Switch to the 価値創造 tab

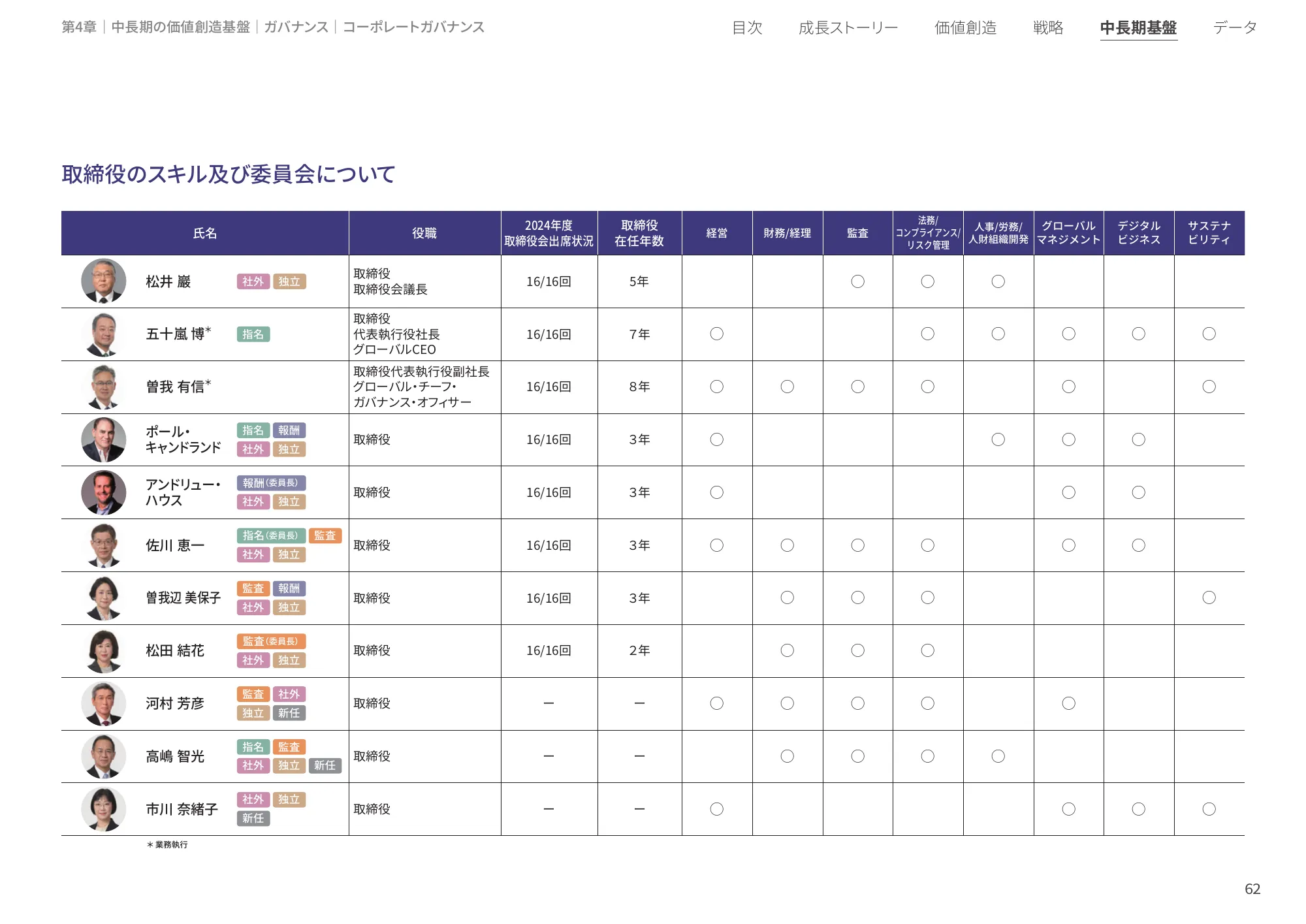[965, 27]
